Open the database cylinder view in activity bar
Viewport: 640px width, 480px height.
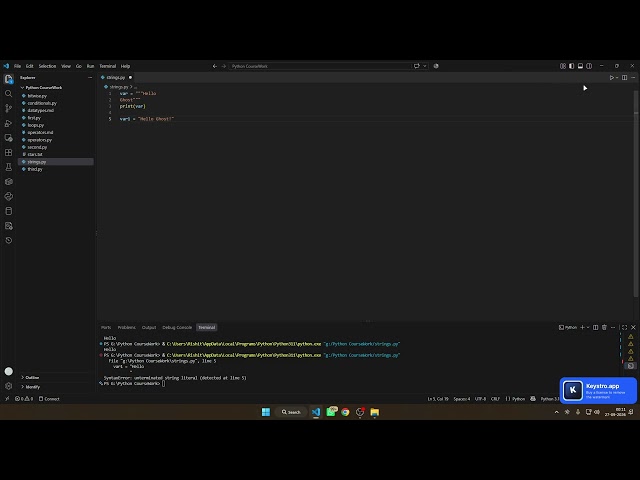[9, 211]
